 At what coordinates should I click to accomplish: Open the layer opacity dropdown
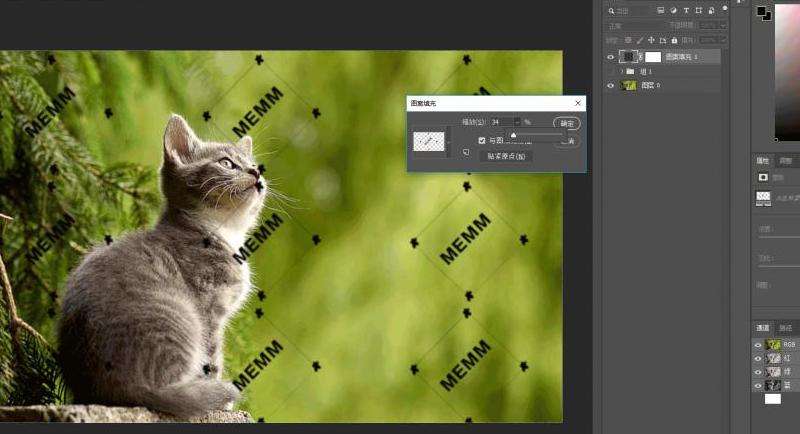click(x=723, y=25)
